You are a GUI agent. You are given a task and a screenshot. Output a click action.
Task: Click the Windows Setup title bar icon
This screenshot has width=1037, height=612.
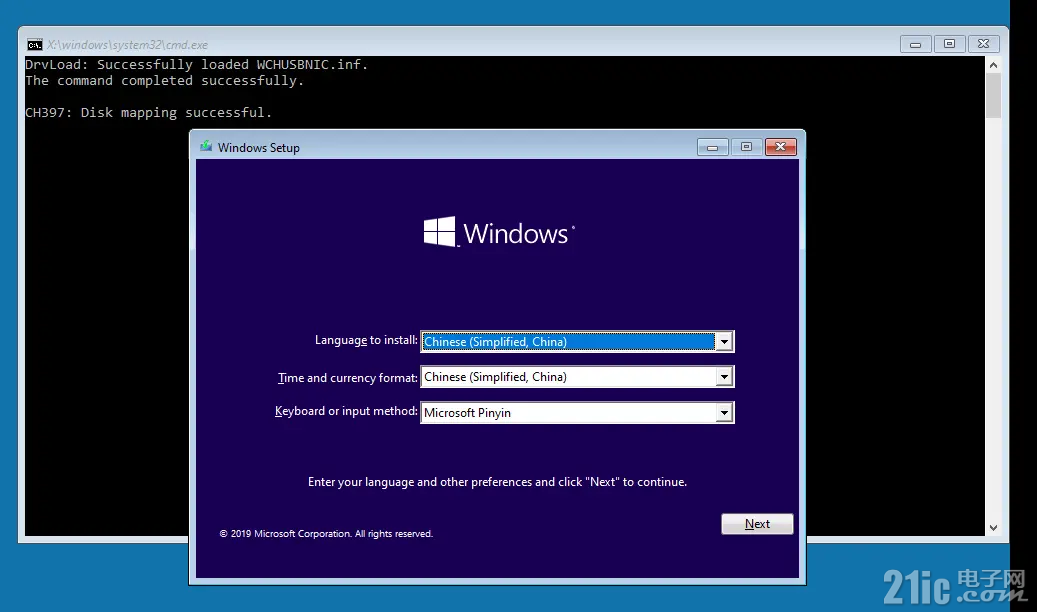point(206,147)
